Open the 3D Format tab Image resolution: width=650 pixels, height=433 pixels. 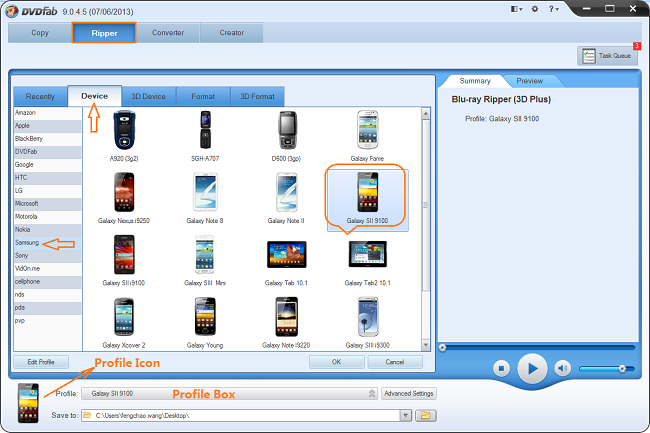(x=257, y=97)
